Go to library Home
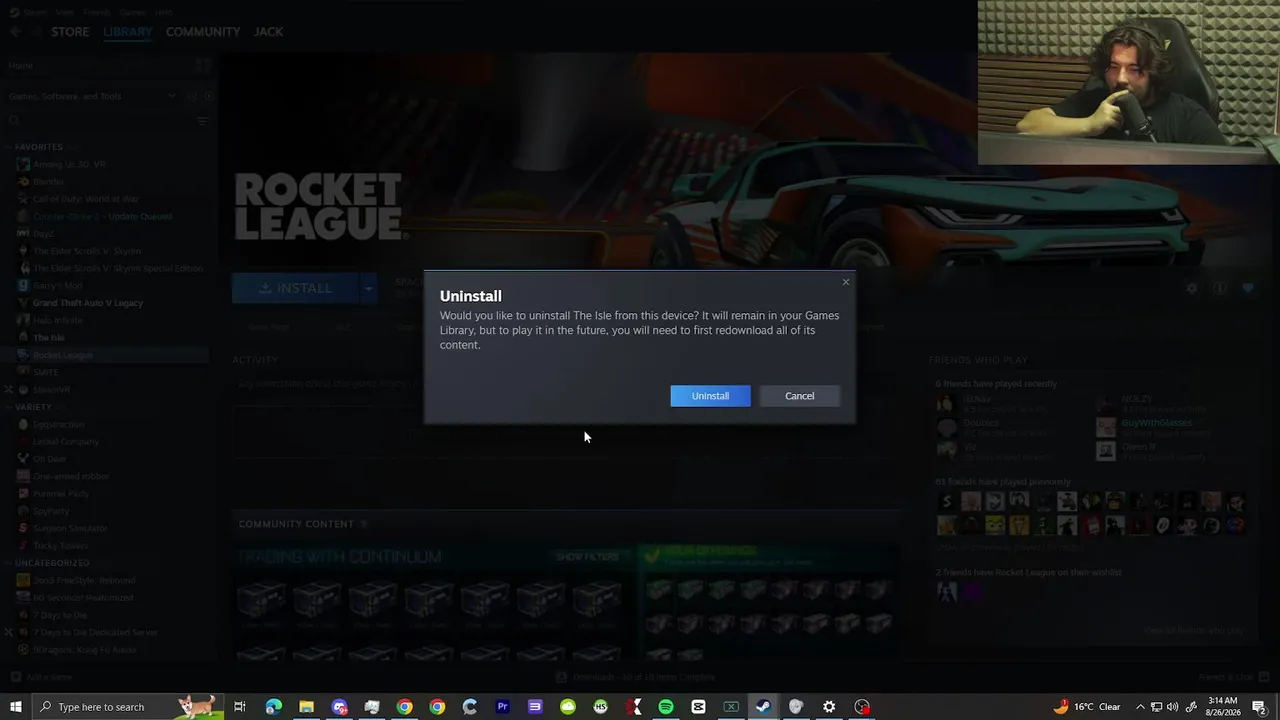 coord(21,66)
